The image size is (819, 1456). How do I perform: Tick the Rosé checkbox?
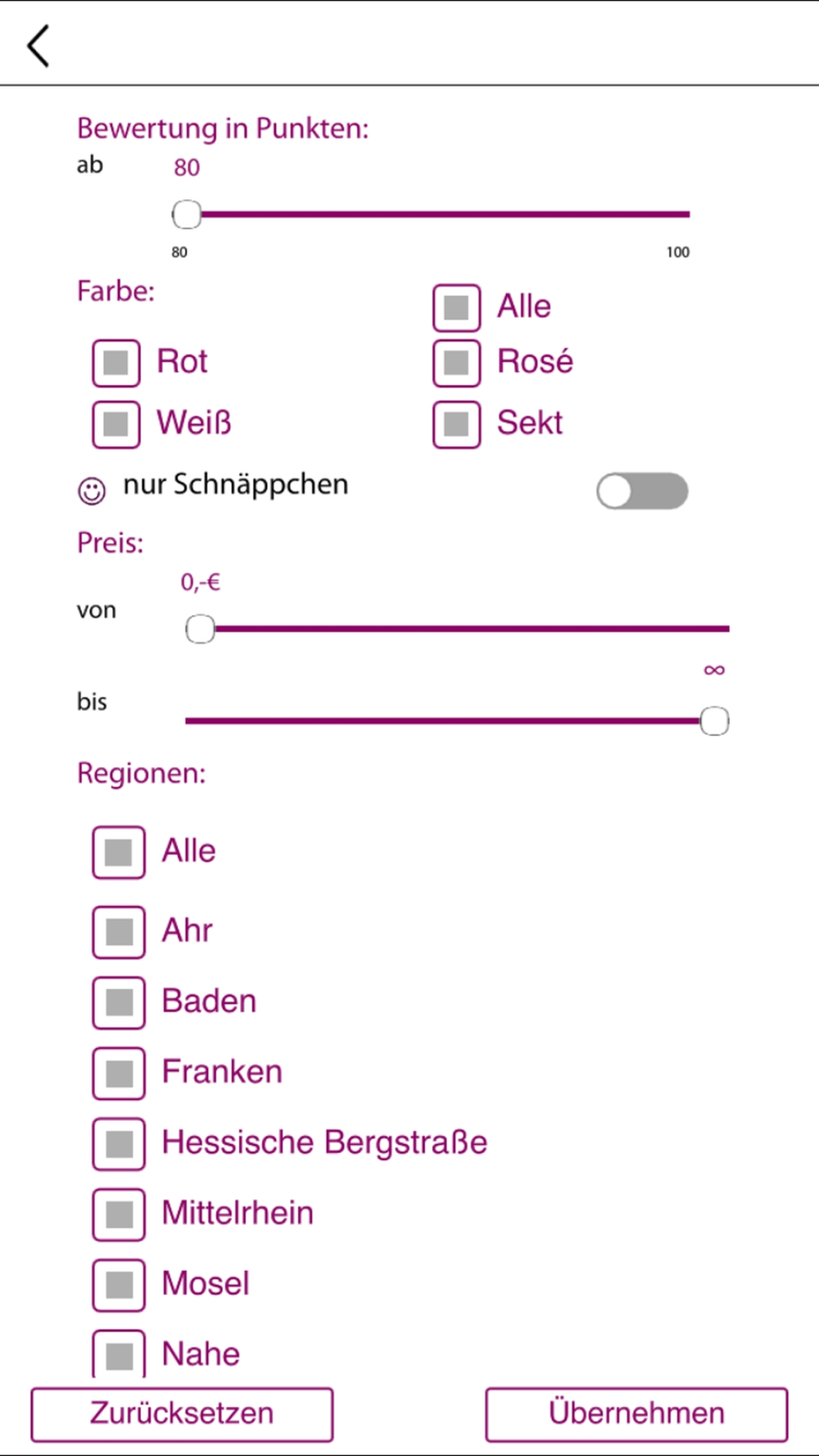tap(456, 363)
